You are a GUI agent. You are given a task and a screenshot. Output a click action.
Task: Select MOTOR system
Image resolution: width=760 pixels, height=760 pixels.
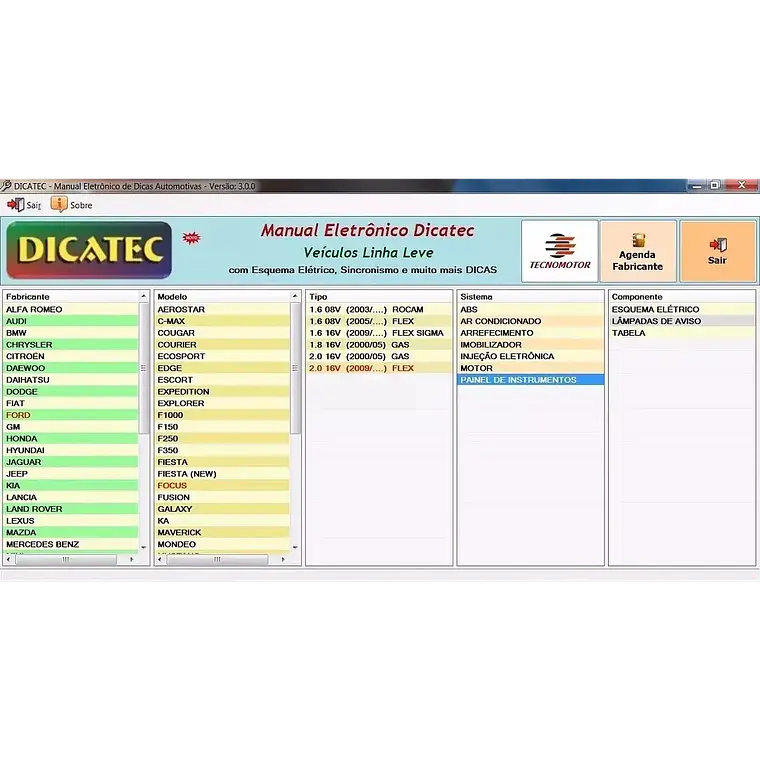point(531,368)
